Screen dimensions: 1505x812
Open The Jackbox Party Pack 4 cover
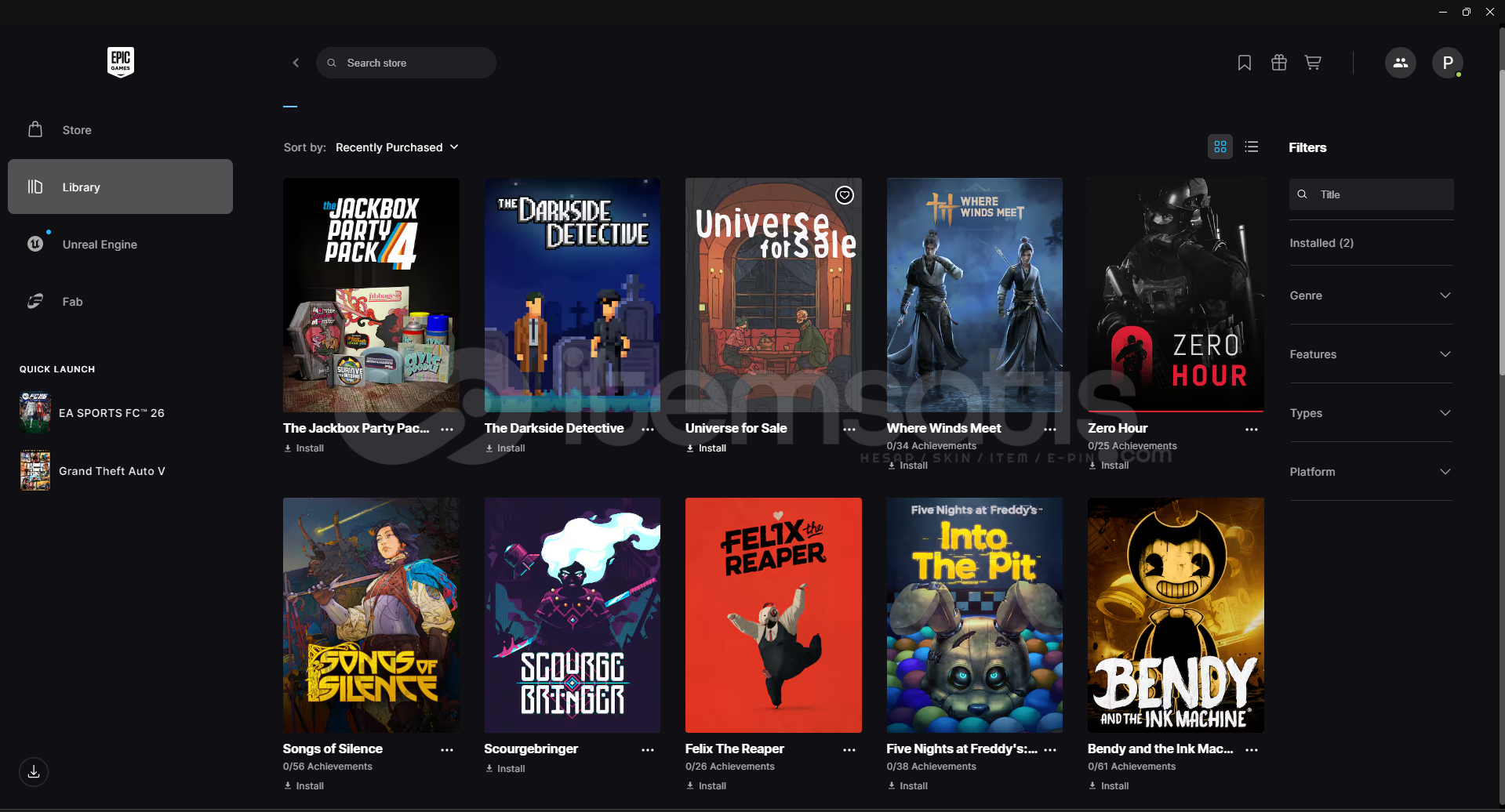pyautogui.click(x=371, y=295)
